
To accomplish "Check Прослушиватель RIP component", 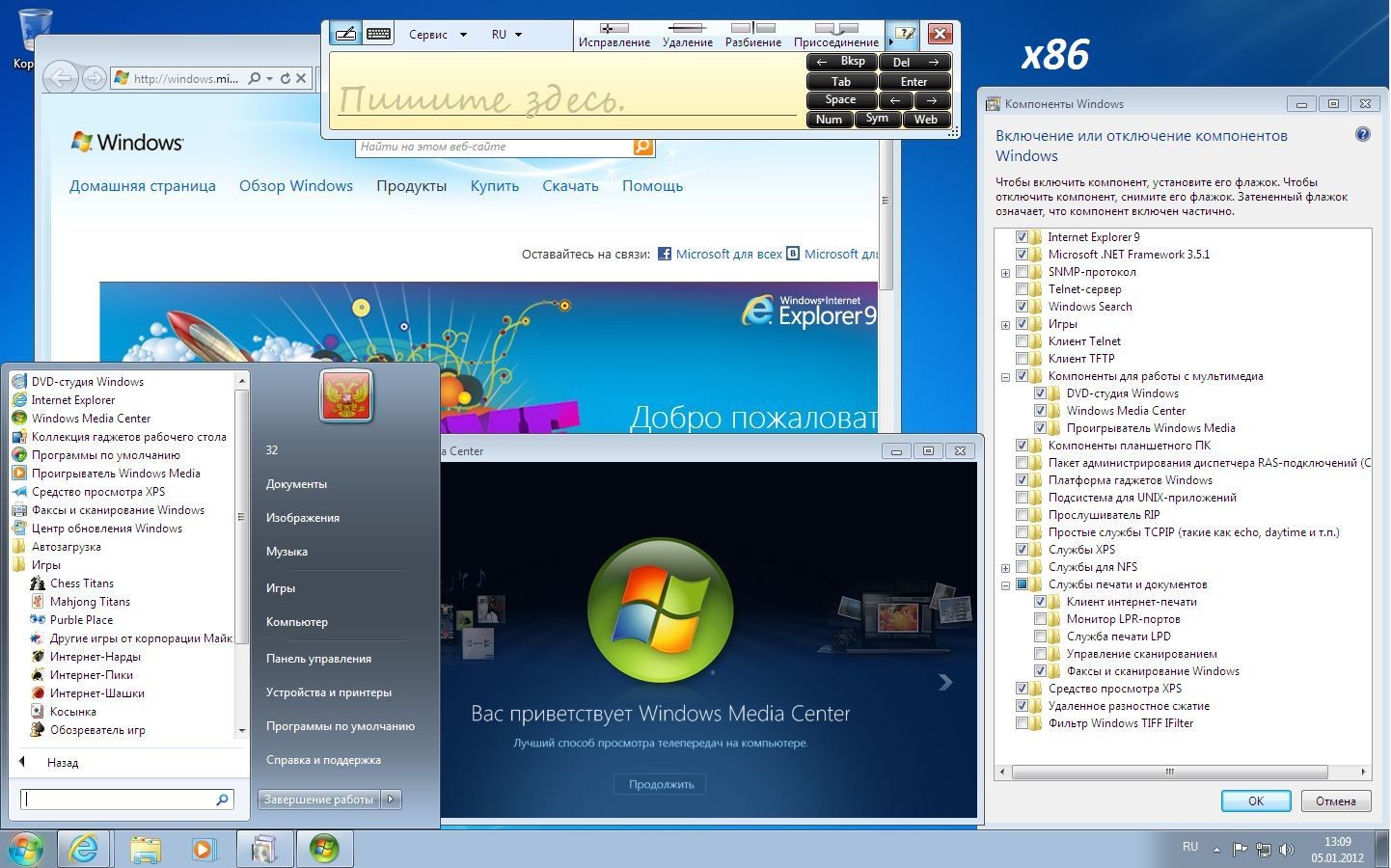I will click(x=1023, y=515).
